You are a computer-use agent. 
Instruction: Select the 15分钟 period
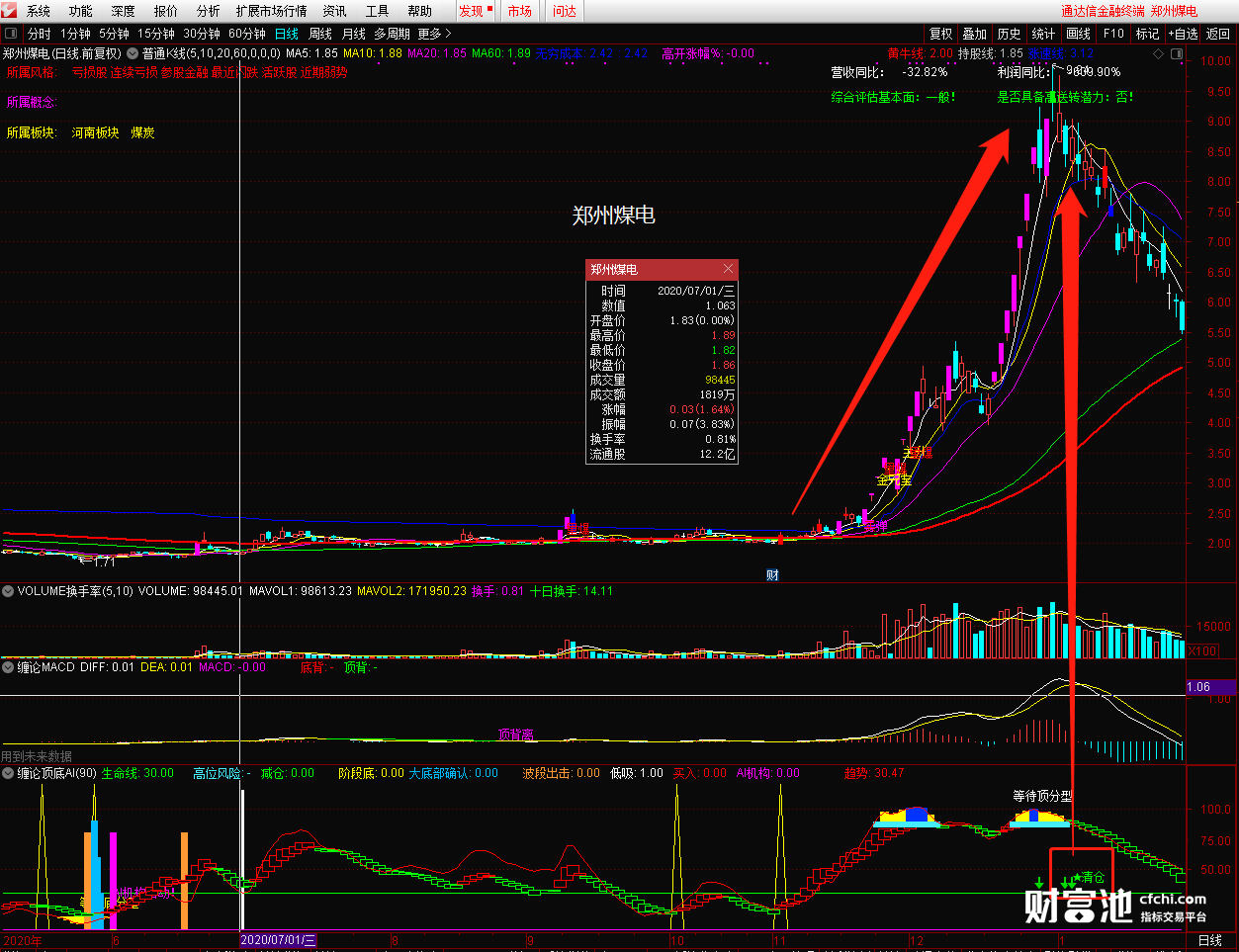(x=156, y=34)
